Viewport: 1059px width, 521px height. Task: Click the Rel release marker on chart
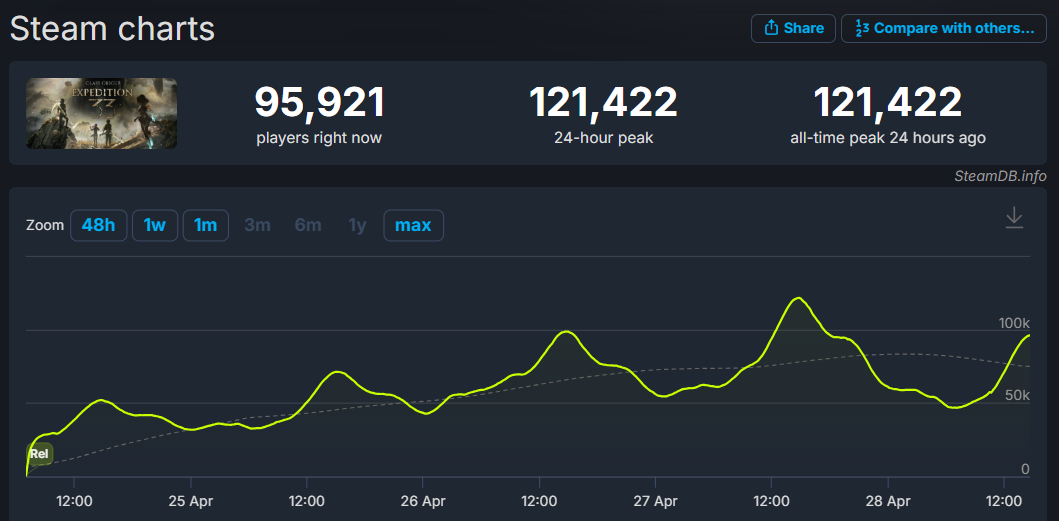[39, 454]
